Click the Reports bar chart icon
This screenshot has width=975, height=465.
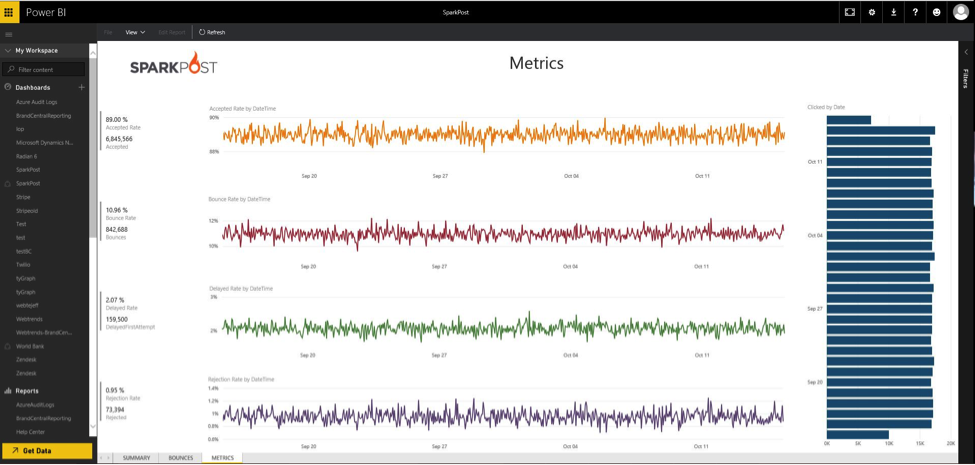[x=8, y=391]
